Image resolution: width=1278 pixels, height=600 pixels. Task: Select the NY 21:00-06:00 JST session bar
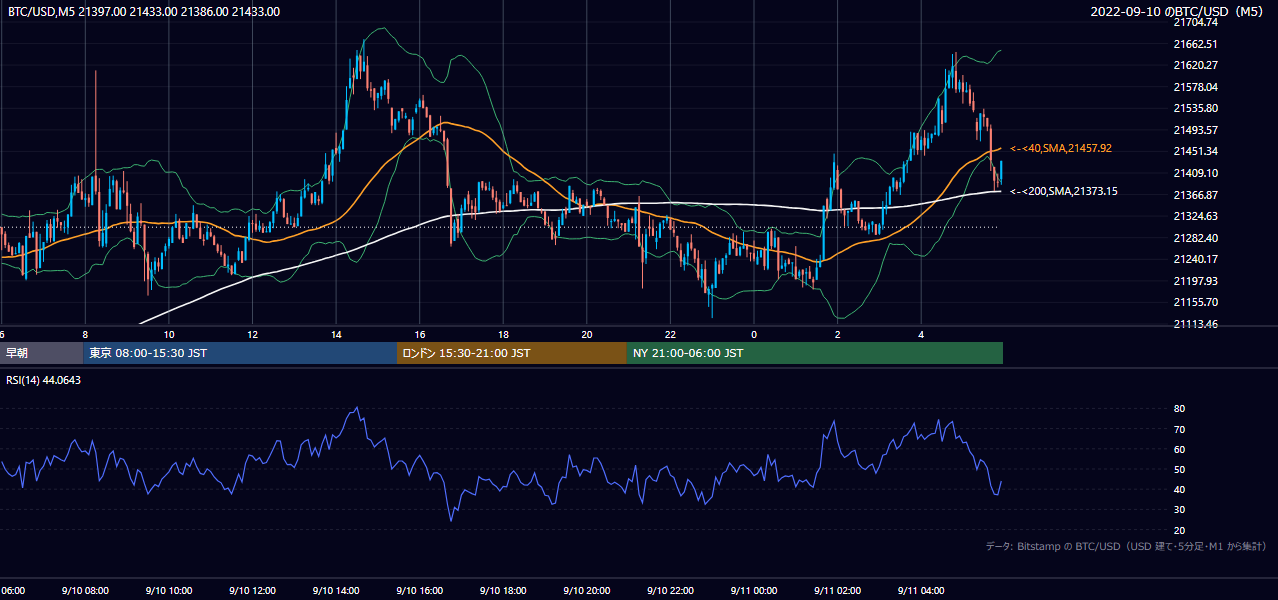pos(815,353)
